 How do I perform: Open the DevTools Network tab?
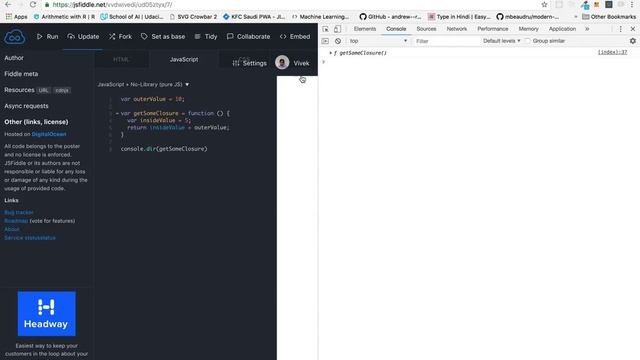point(457,29)
